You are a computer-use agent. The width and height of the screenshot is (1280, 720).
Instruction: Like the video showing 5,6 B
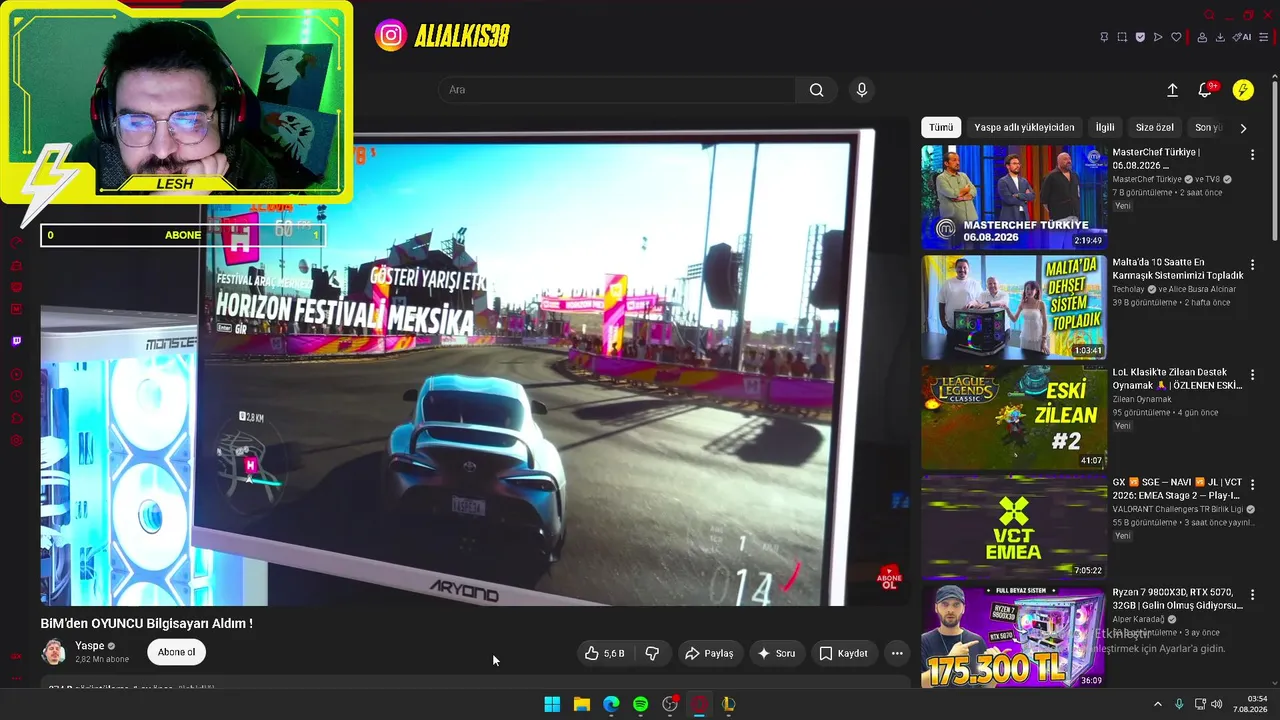pyautogui.click(x=606, y=653)
